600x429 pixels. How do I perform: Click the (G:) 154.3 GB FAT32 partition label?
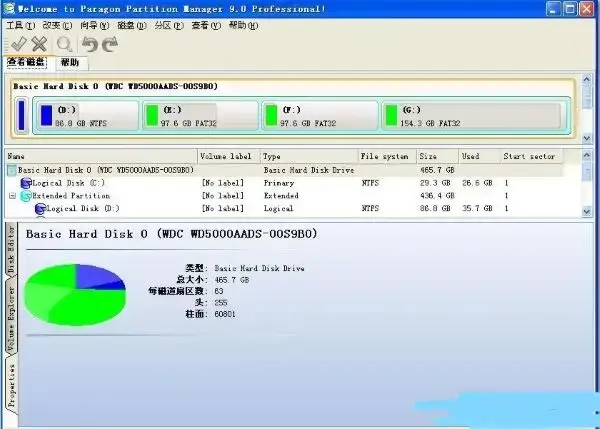(x=430, y=116)
